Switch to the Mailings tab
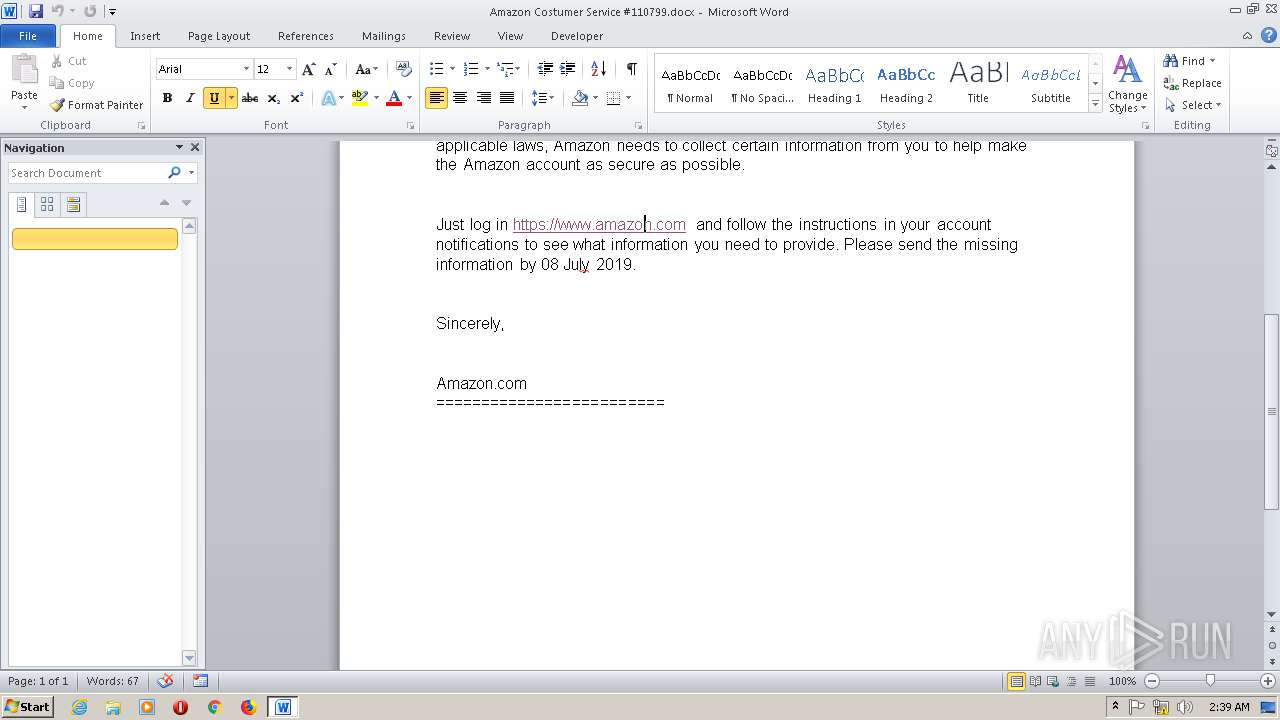The width and height of the screenshot is (1280, 720). [384, 36]
